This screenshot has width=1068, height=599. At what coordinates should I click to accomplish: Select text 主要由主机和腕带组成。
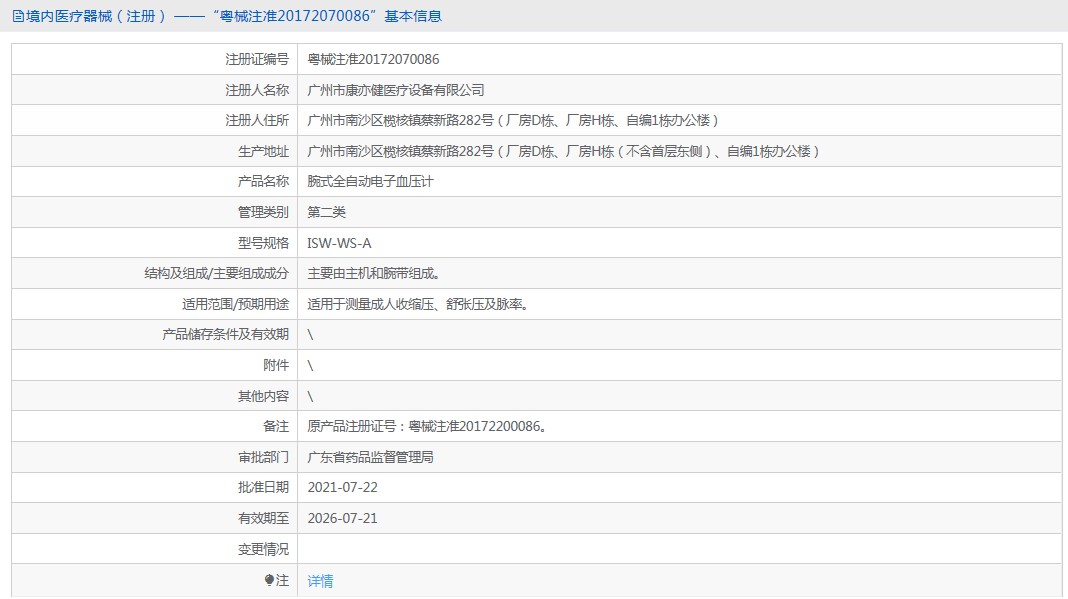[x=374, y=273]
